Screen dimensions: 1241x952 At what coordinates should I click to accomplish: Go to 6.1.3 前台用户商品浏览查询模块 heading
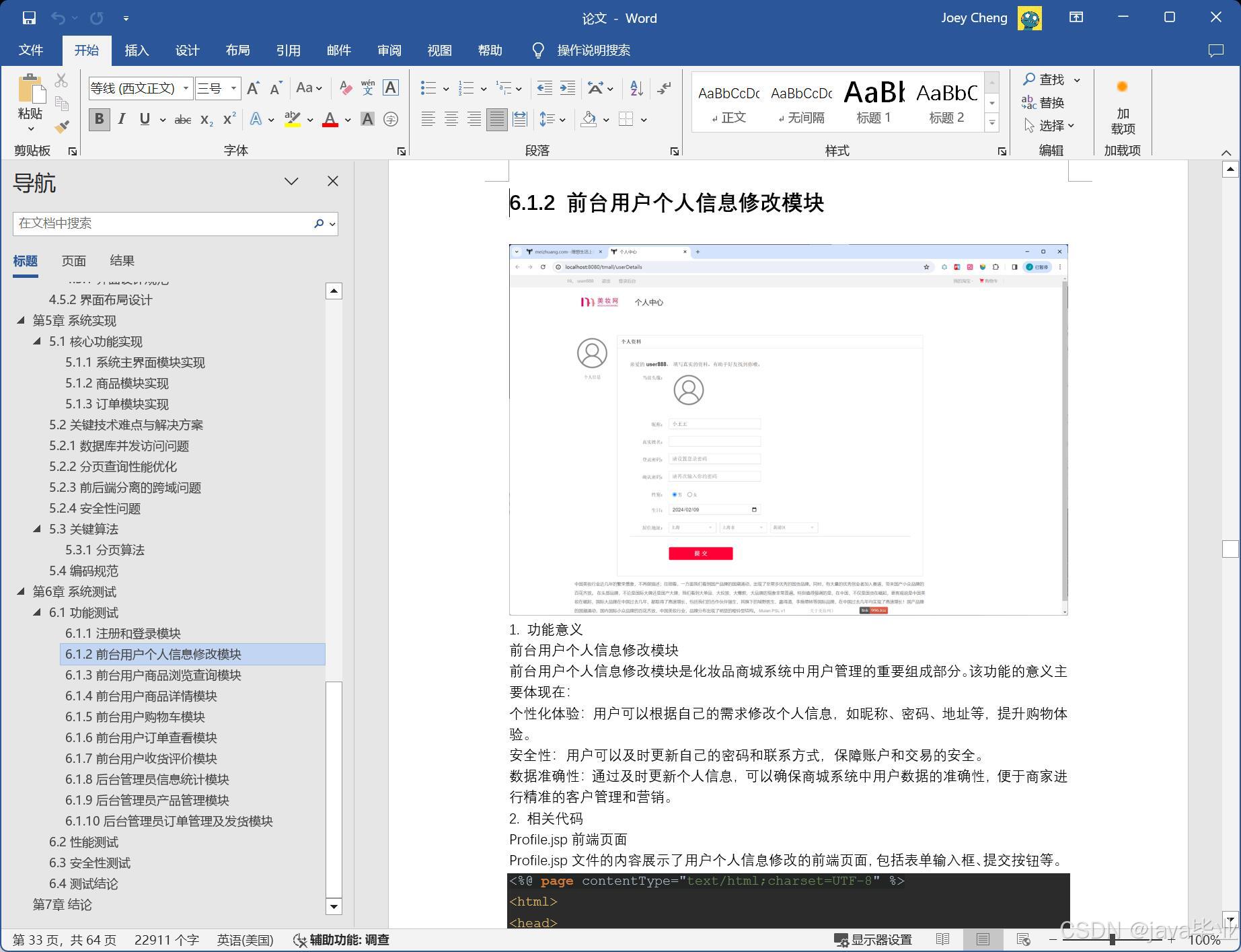coord(153,675)
